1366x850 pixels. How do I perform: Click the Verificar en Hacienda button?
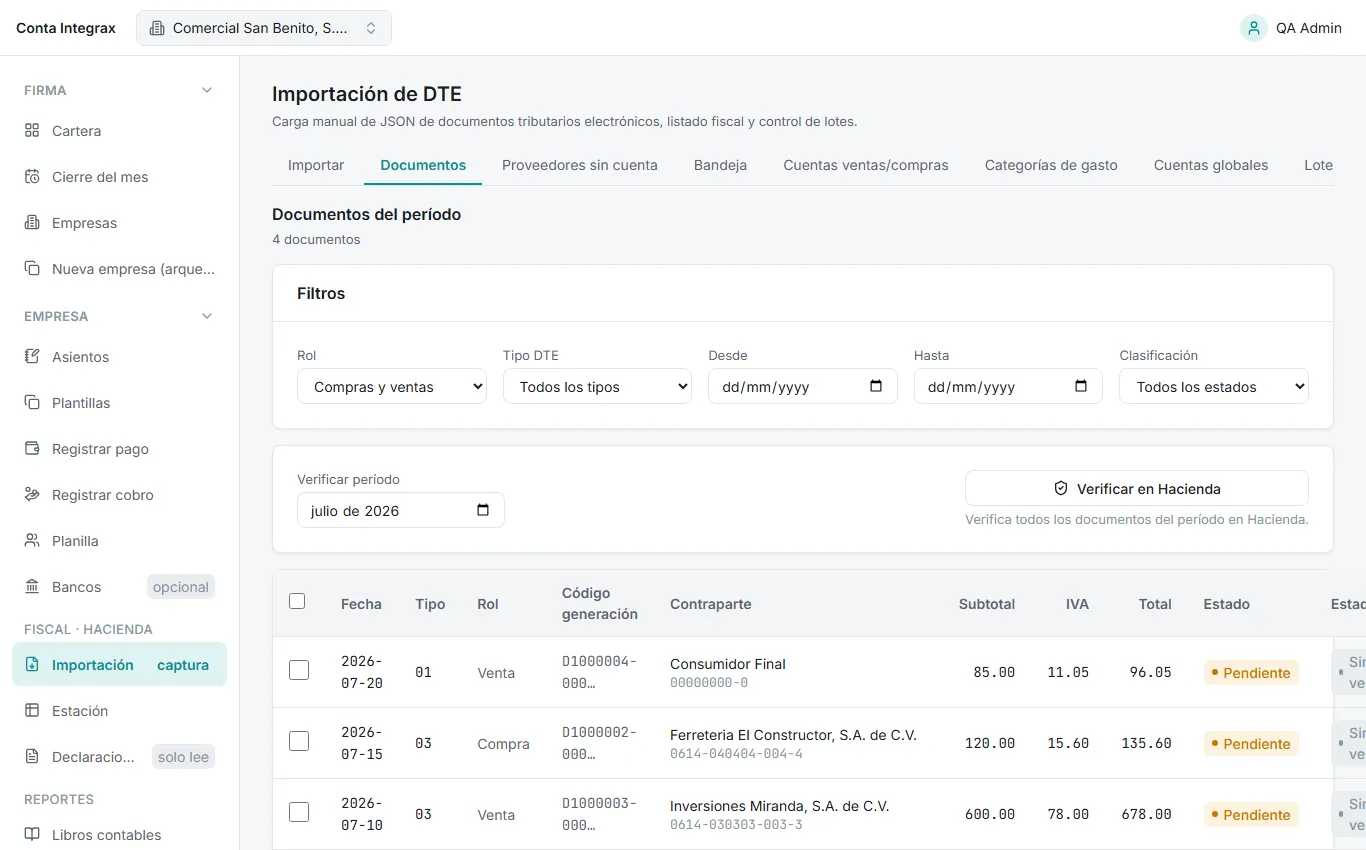pyautogui.click(x=1137, y=489)
